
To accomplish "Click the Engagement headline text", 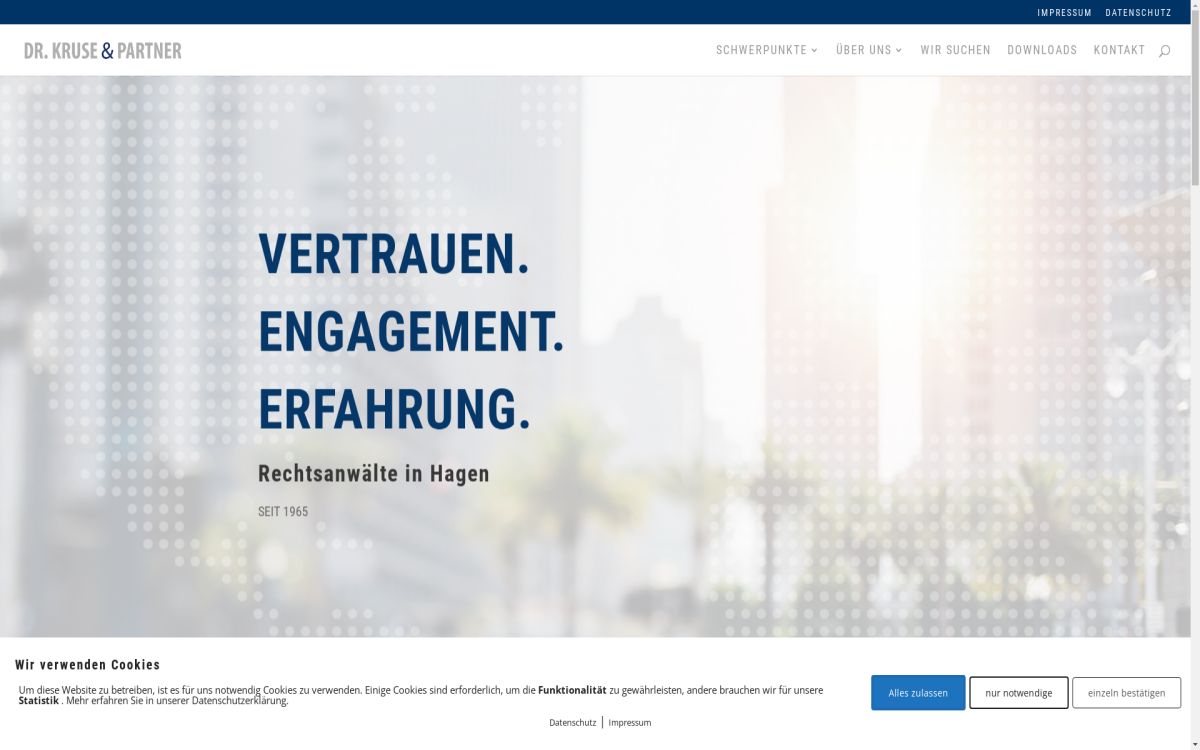I will (x=410, y=331).
